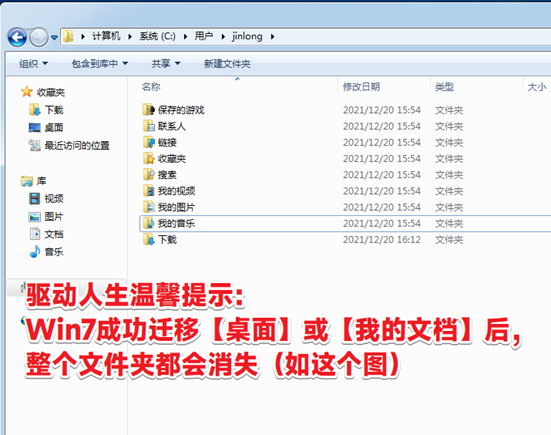
Task: Select the 搜索 folder name
Action: click(x=167, y=175)
